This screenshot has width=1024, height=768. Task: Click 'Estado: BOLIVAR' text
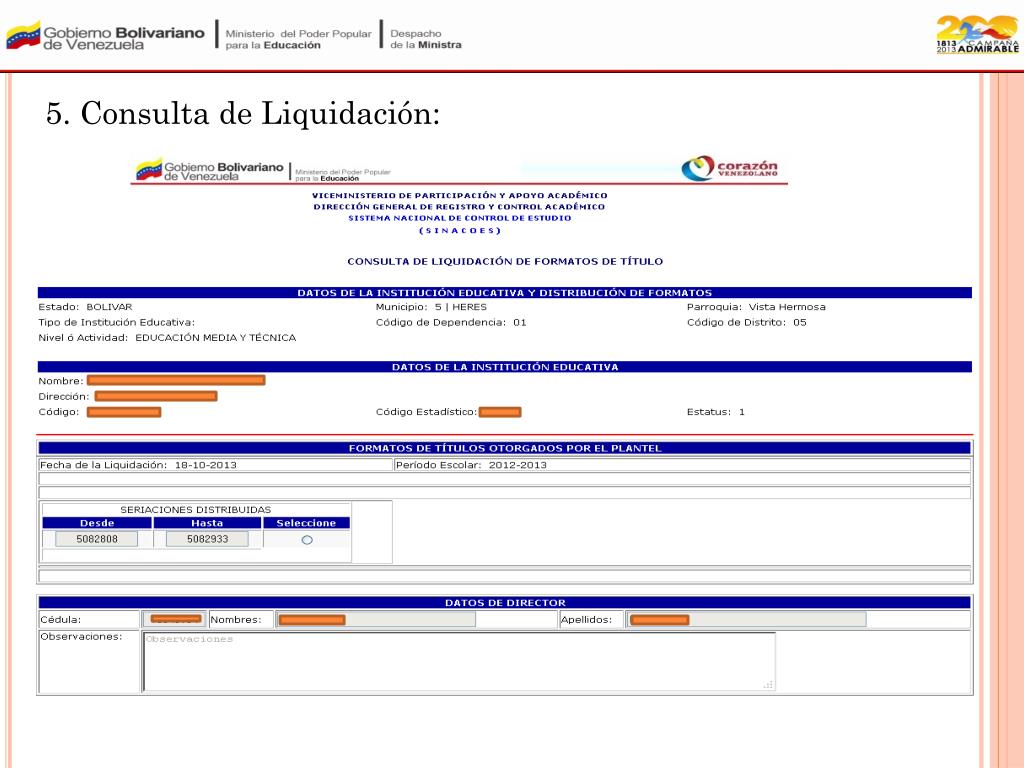coord(85,307)
